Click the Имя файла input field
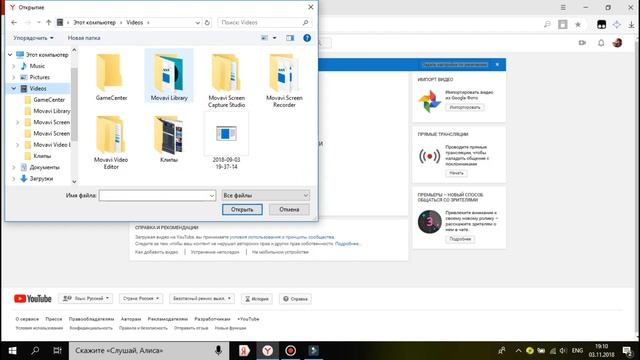640x360 pixels. point(157,196)
